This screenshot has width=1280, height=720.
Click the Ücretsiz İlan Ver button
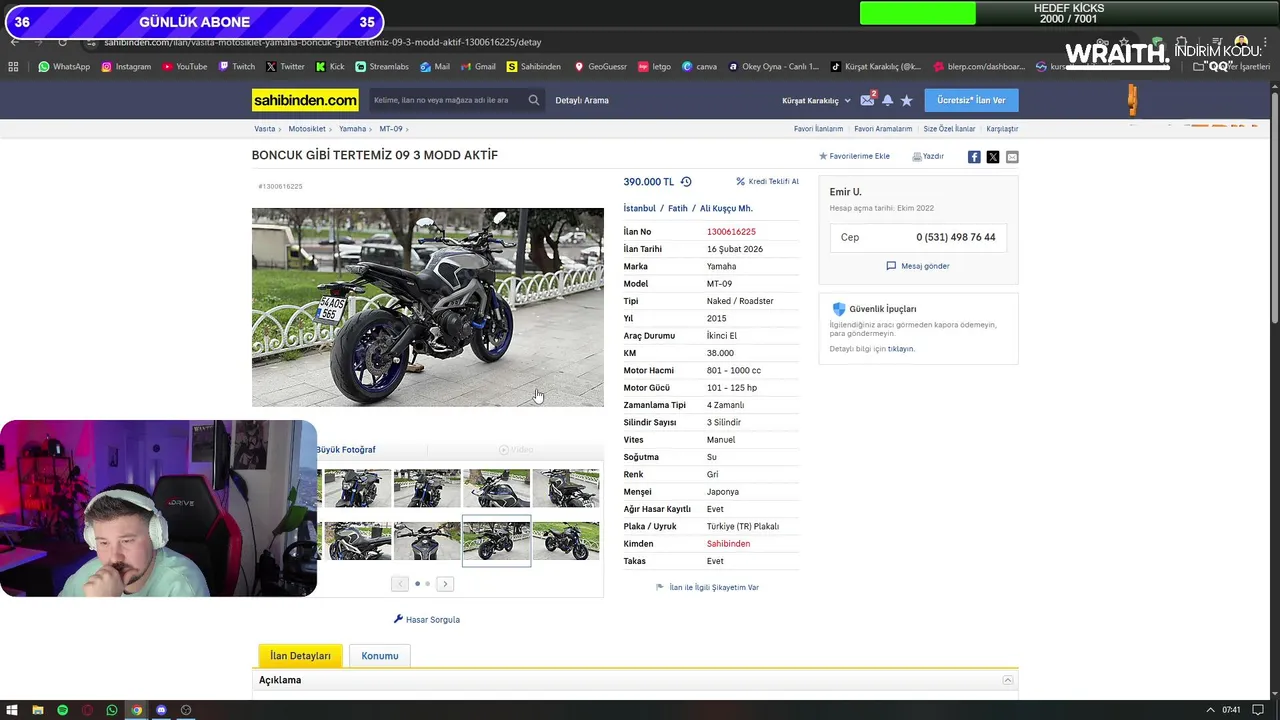pos(971,100)
